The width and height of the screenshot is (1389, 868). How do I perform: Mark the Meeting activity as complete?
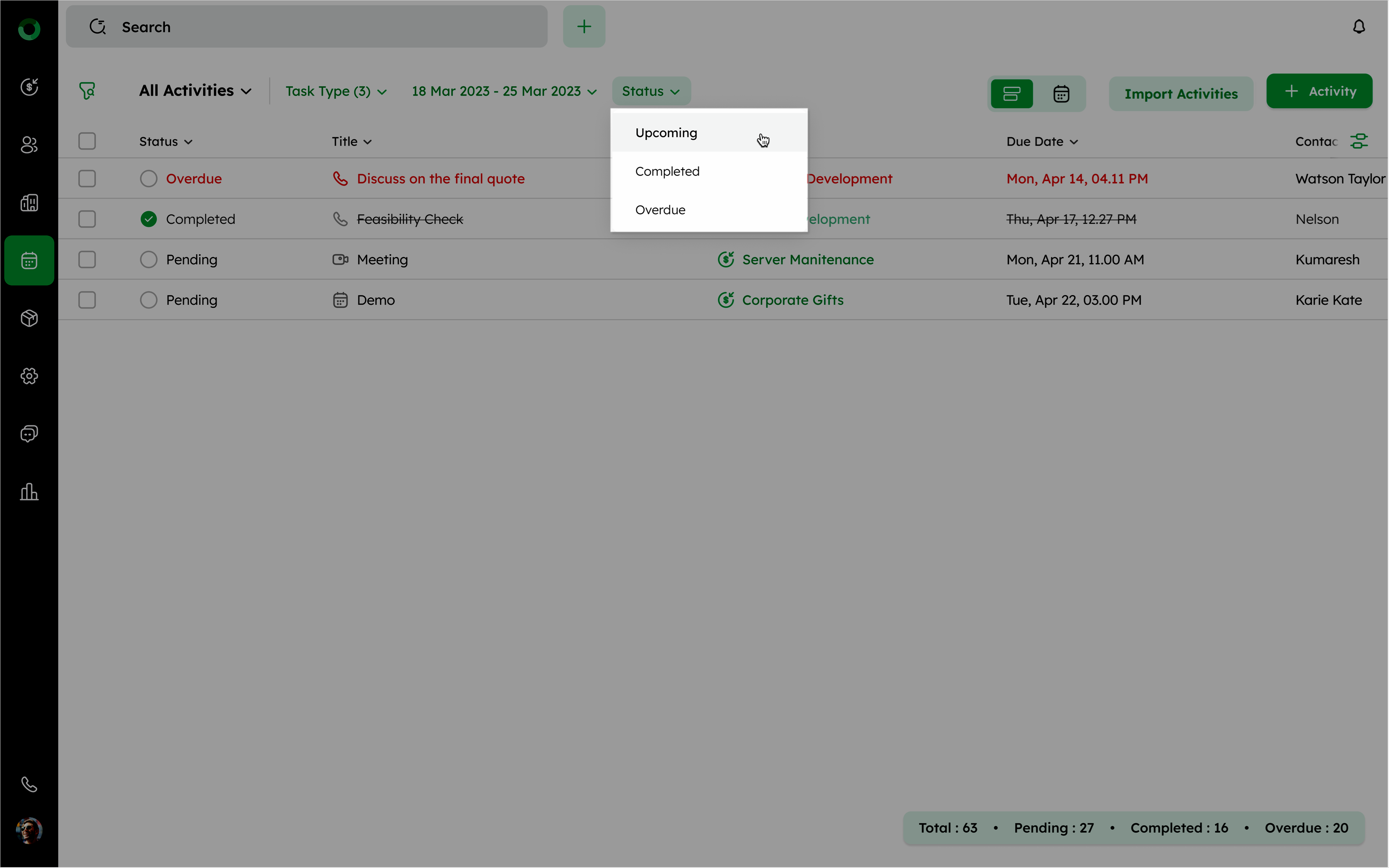pos(148,260)
